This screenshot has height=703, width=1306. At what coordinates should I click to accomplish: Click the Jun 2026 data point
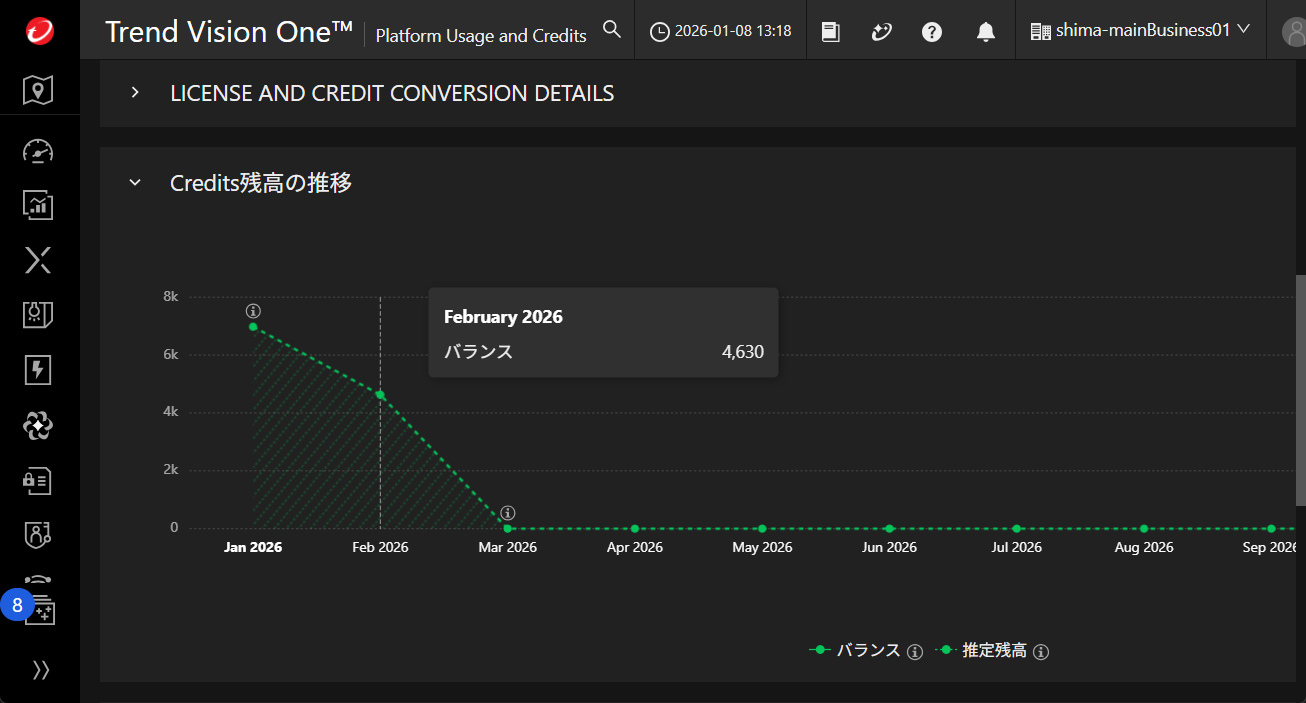coord(889,528)
